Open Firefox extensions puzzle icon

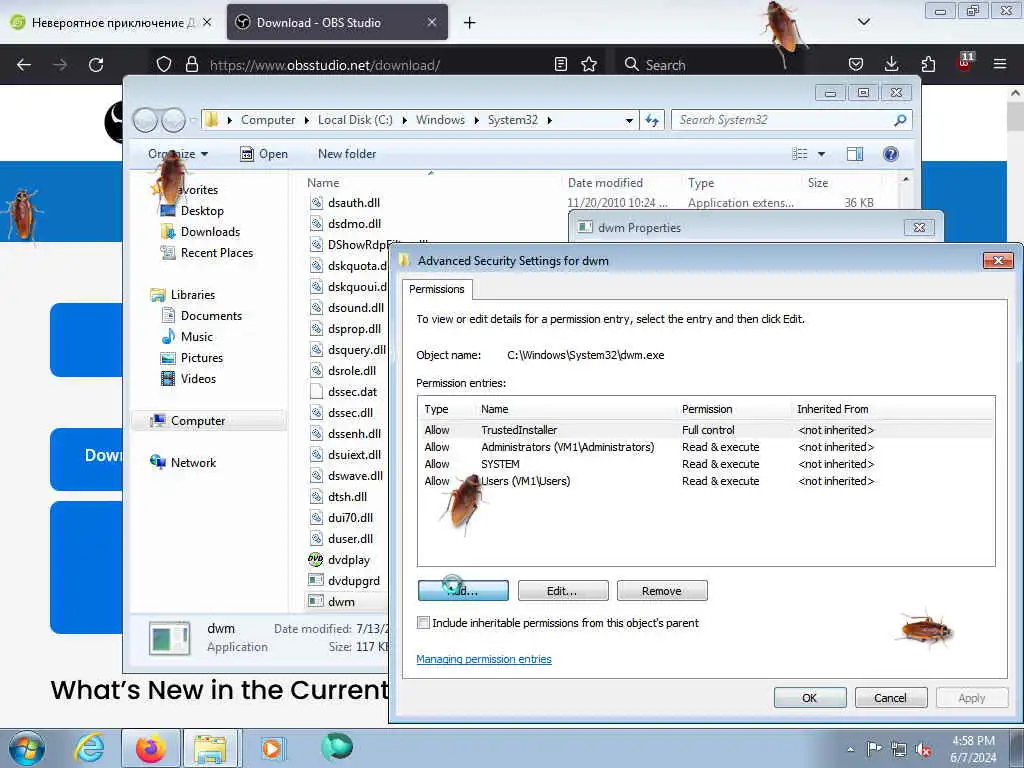click(928, 64)
